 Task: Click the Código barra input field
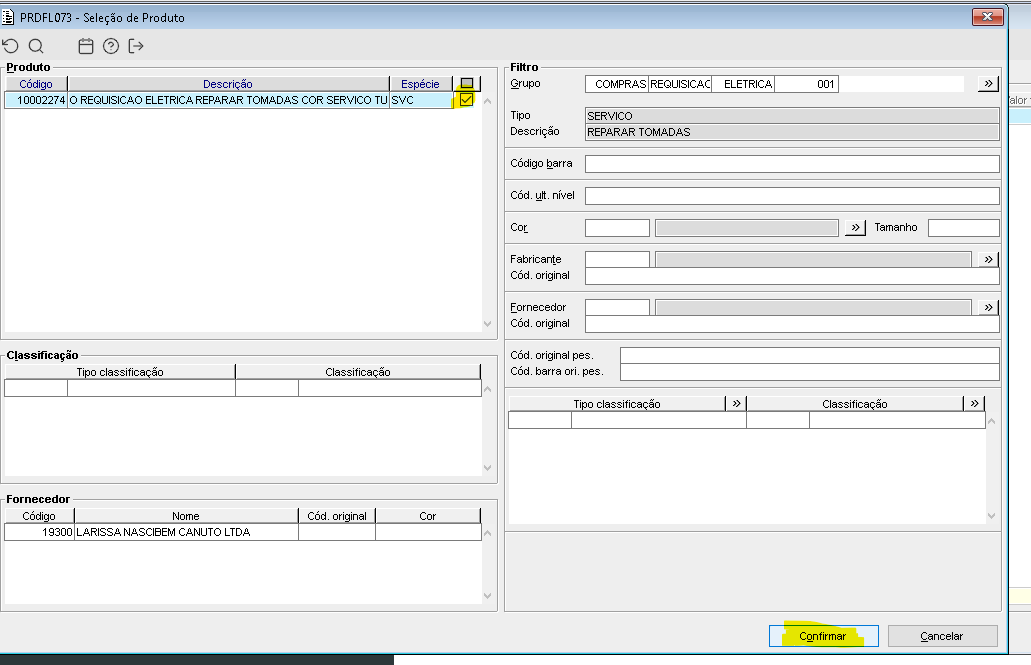pyautogui.click(x=791, y=164)
